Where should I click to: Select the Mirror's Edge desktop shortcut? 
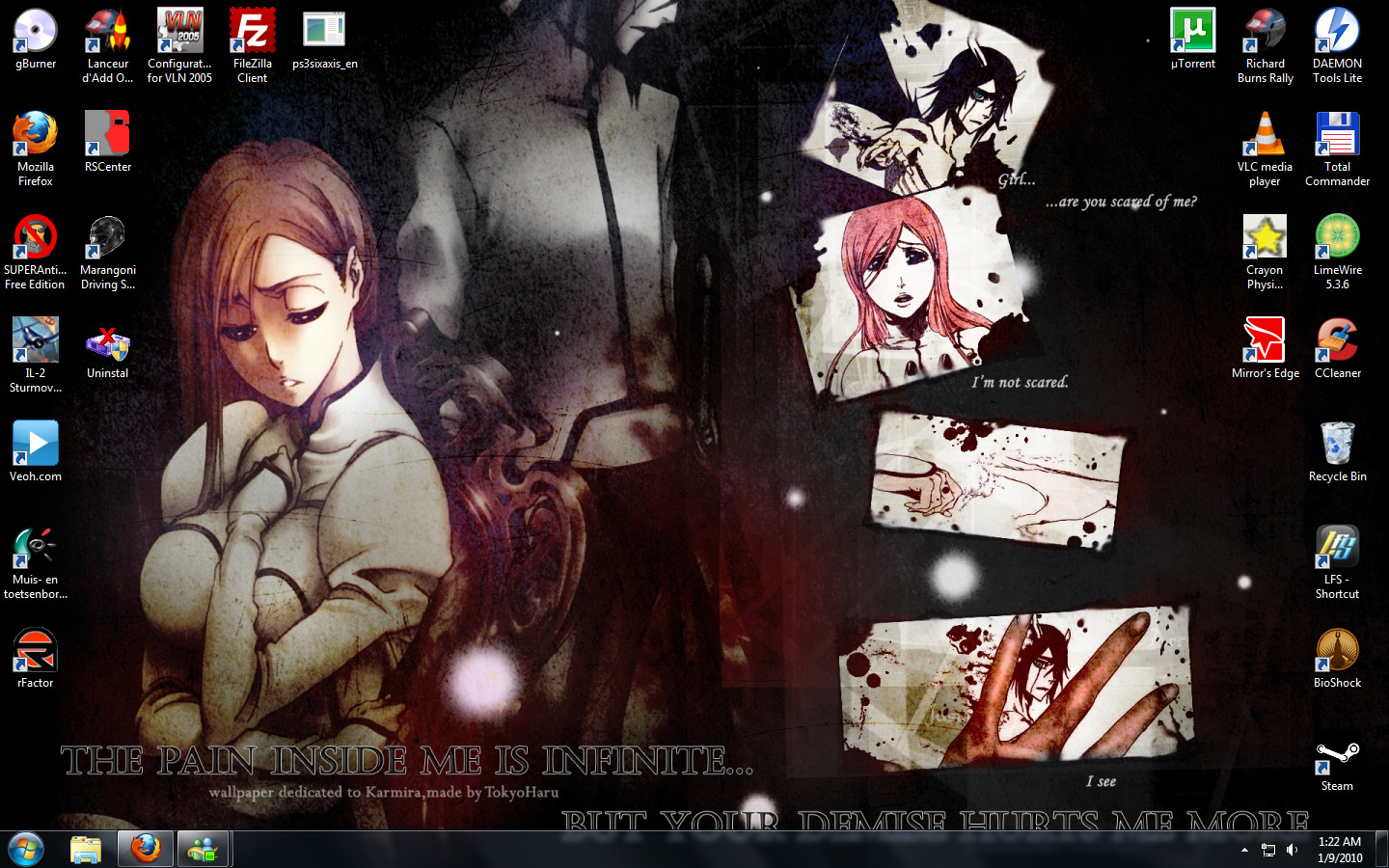click(x=1266, y=348)
